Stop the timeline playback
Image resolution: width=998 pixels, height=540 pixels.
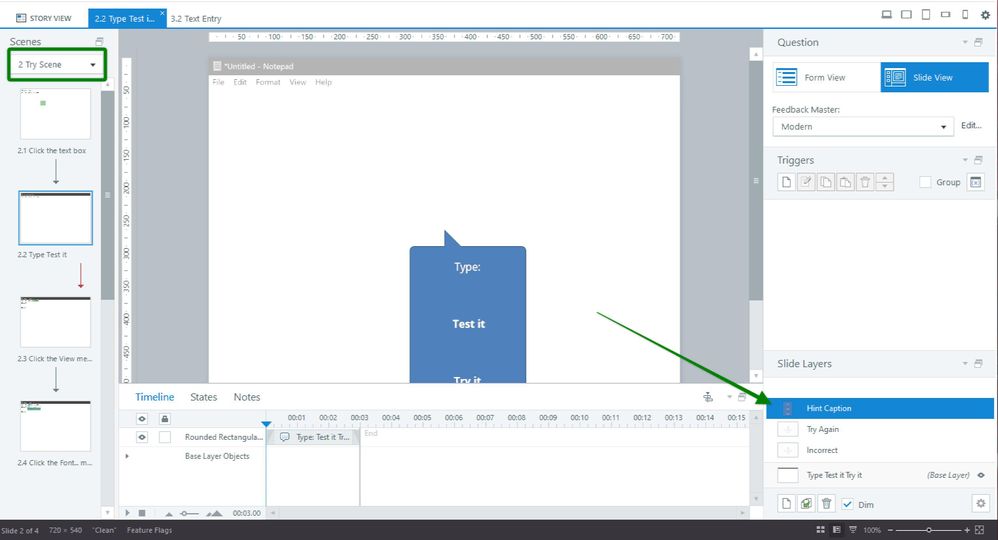(x=142, y=513)
